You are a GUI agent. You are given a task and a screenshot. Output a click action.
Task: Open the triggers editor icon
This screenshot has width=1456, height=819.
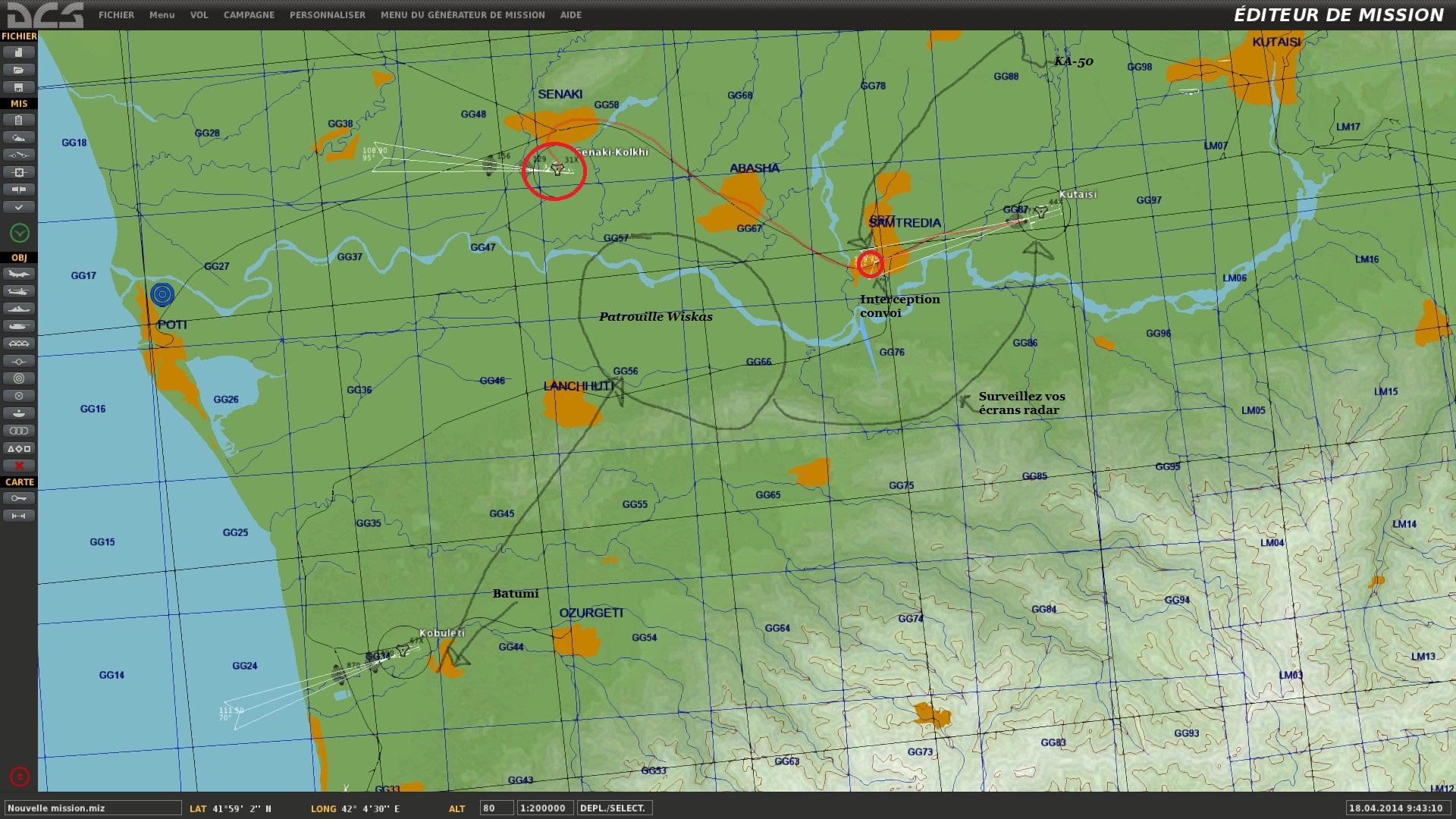(x=19, y=155)
